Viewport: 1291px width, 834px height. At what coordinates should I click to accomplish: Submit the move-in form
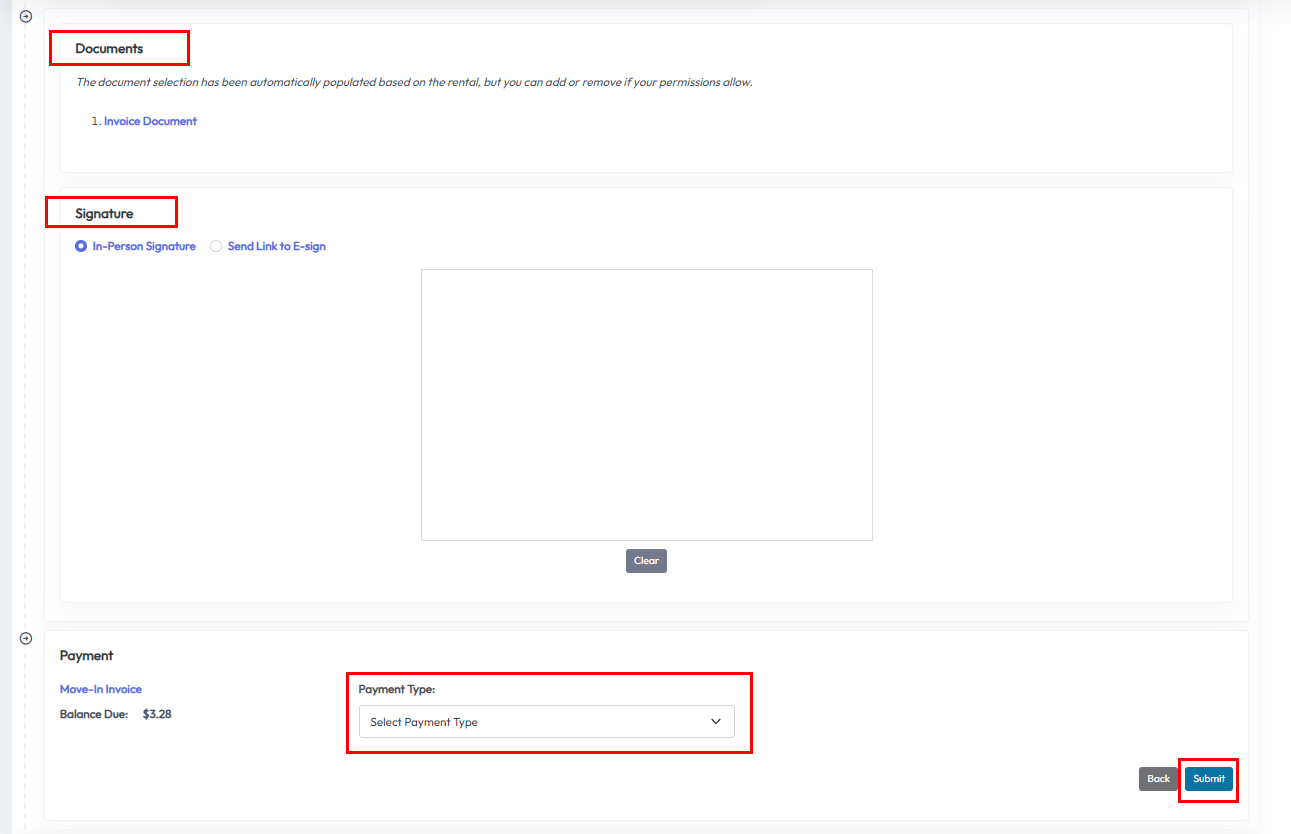[x=1208, y=779]
